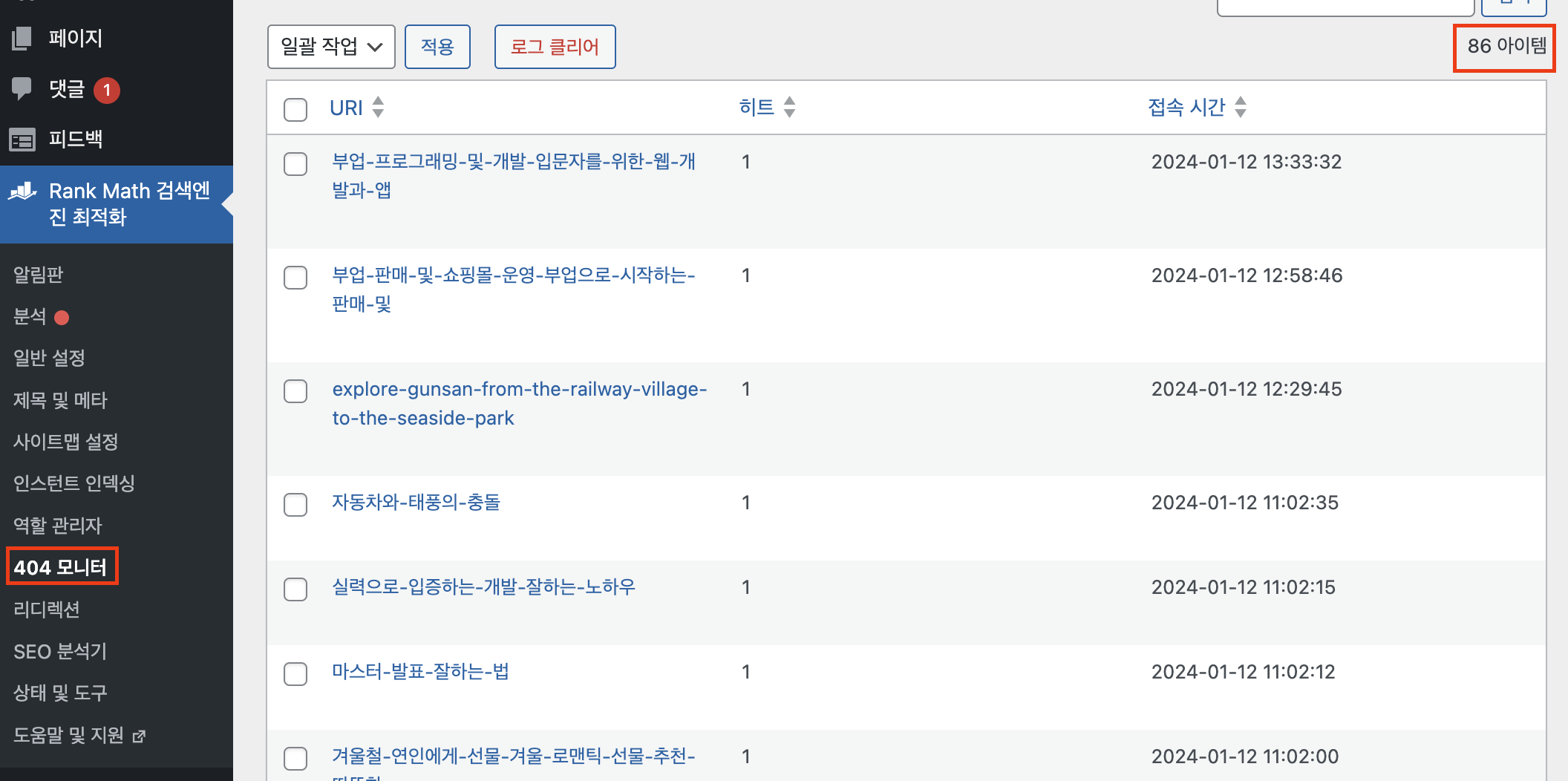
Task: Select 404 모니터 in the sidebar menu
Action: (62, 566)
